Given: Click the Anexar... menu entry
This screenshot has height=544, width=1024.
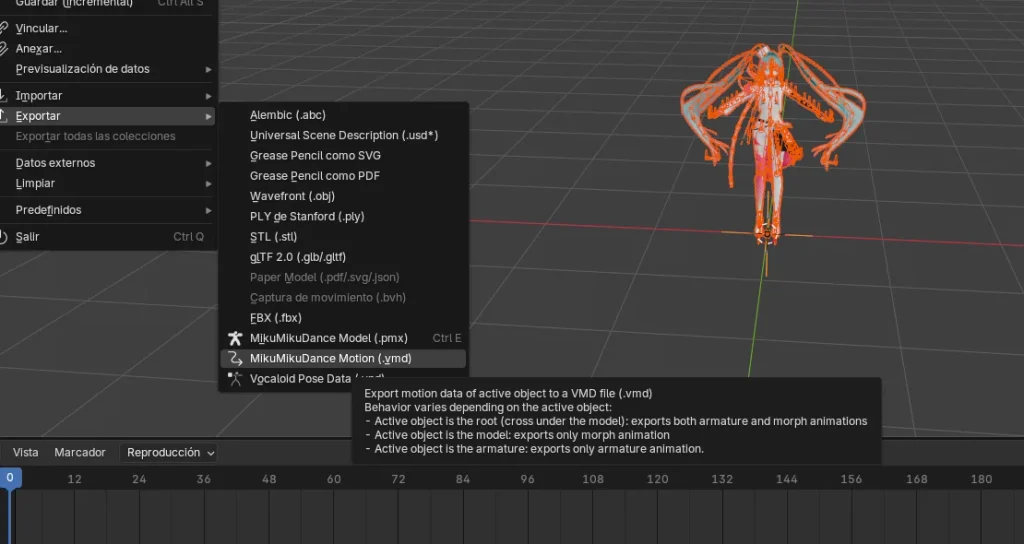Looking at the screenshot, I should pos(108,48).
